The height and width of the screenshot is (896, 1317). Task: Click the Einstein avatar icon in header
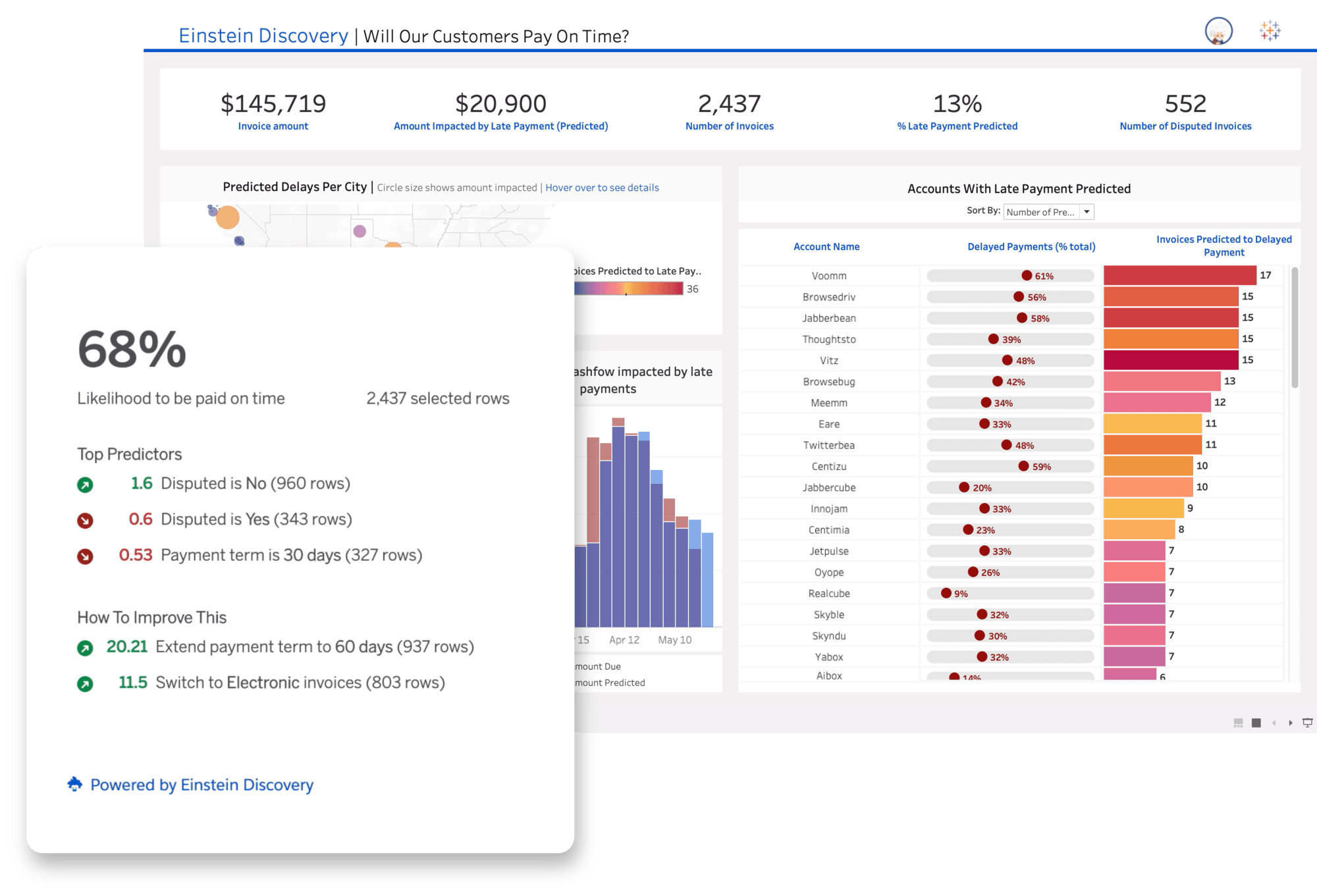(x=1218, y=31)
